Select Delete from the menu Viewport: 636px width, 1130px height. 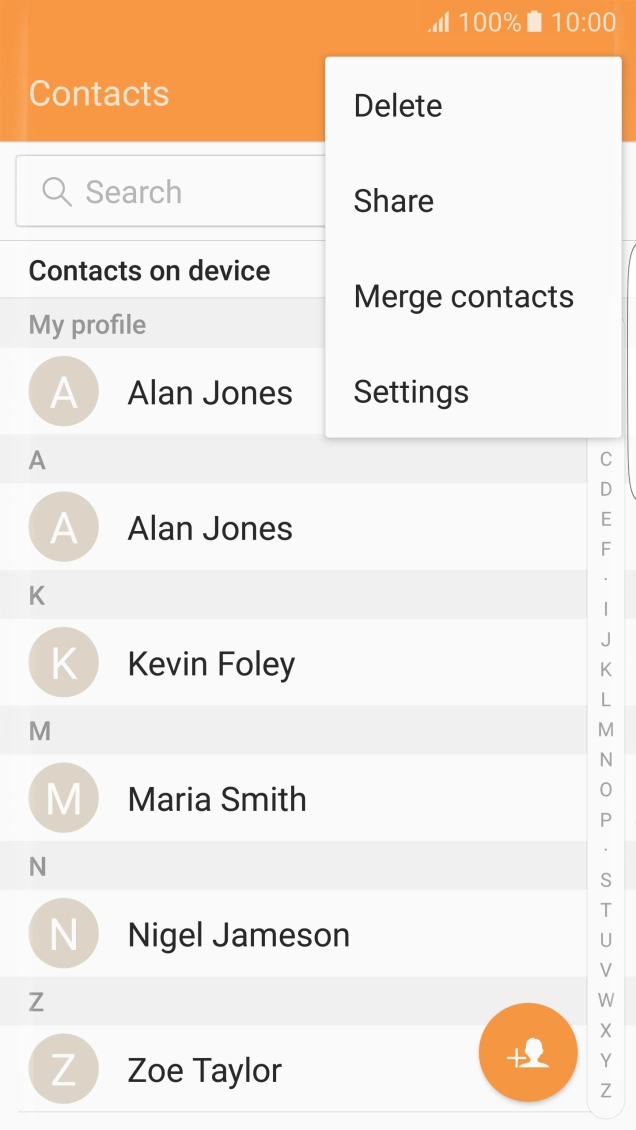397,105
